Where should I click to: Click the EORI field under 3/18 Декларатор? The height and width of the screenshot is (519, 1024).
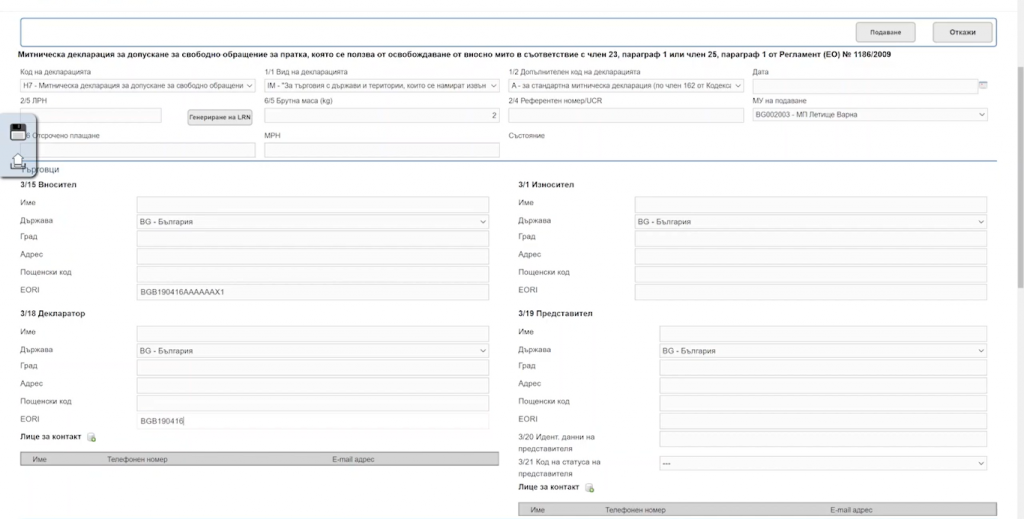(312, 421)
